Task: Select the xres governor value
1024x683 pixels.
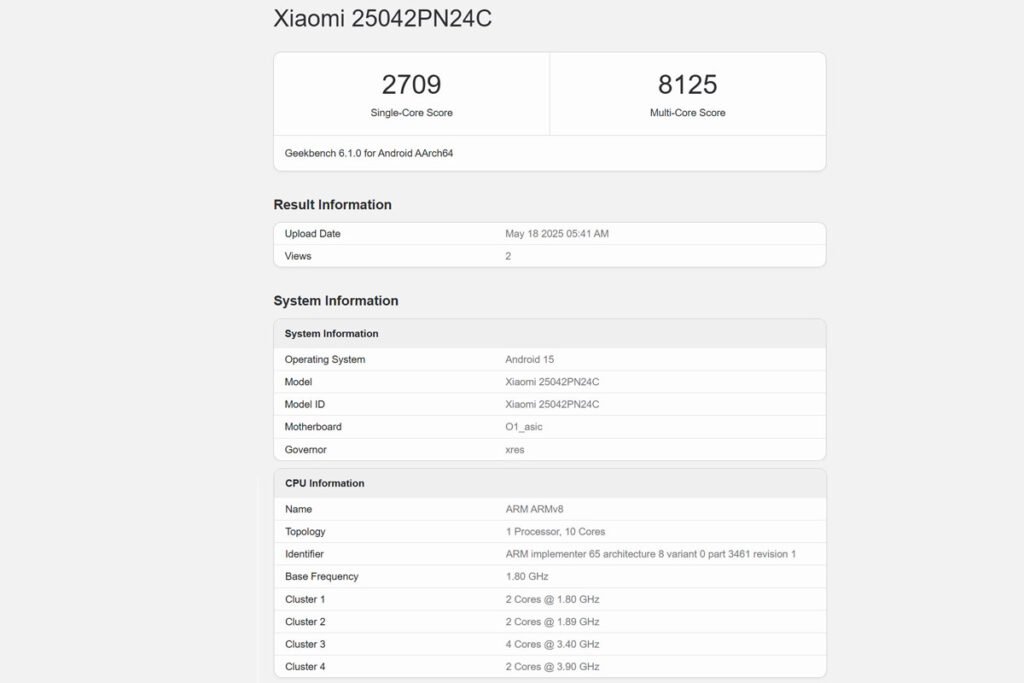Action: pos(515,450)
